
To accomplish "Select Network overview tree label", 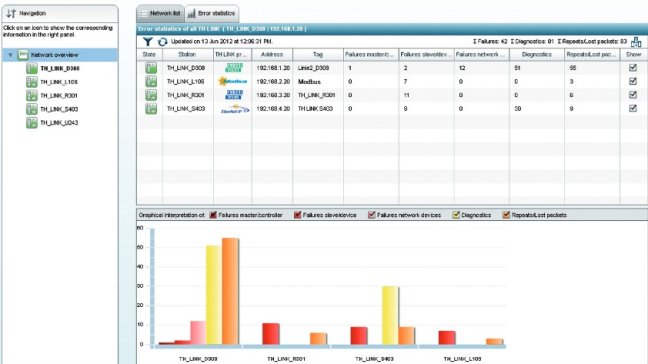I will tap(55, 55).
